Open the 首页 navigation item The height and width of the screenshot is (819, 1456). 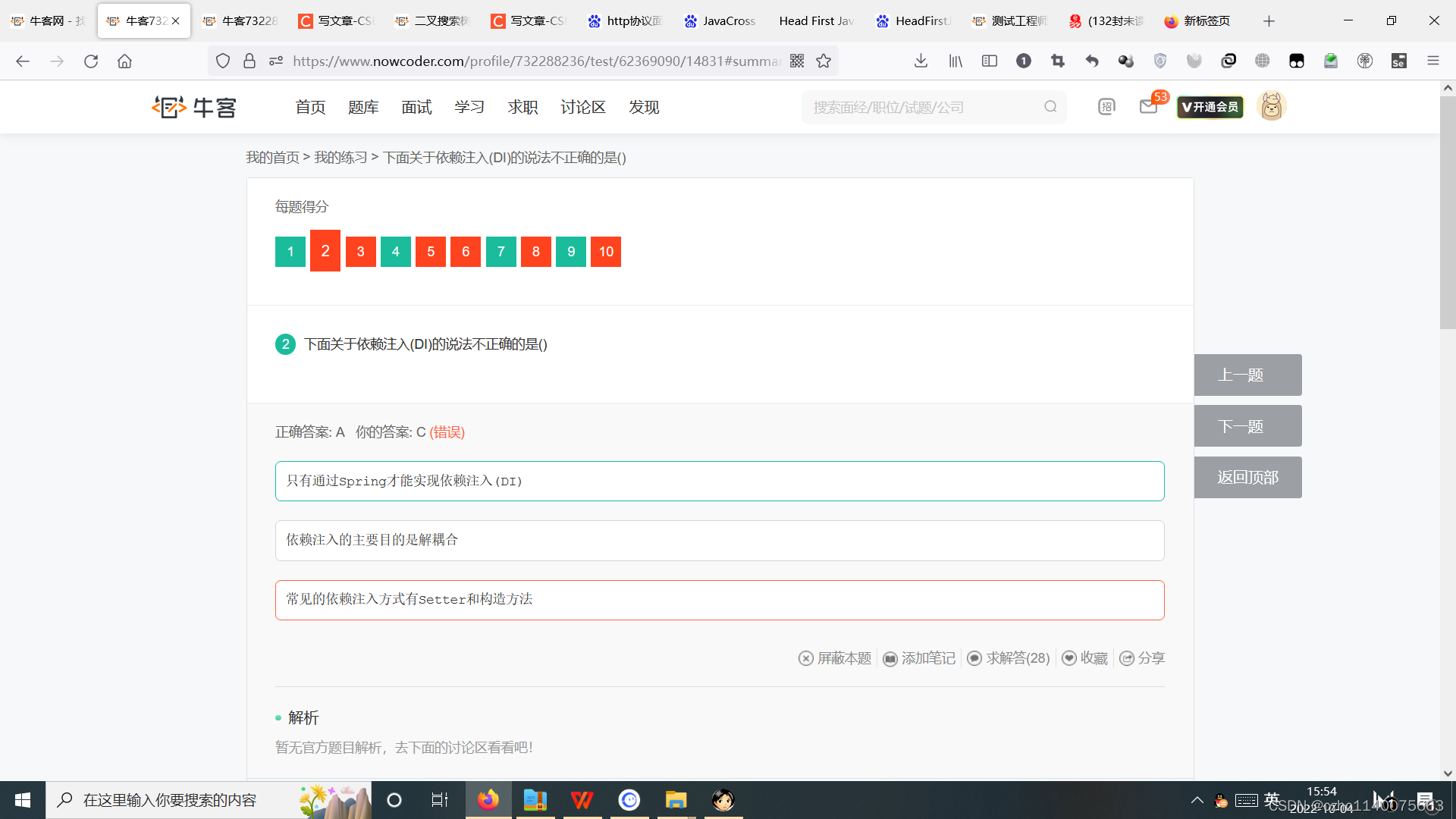click(x=310, y=107)
